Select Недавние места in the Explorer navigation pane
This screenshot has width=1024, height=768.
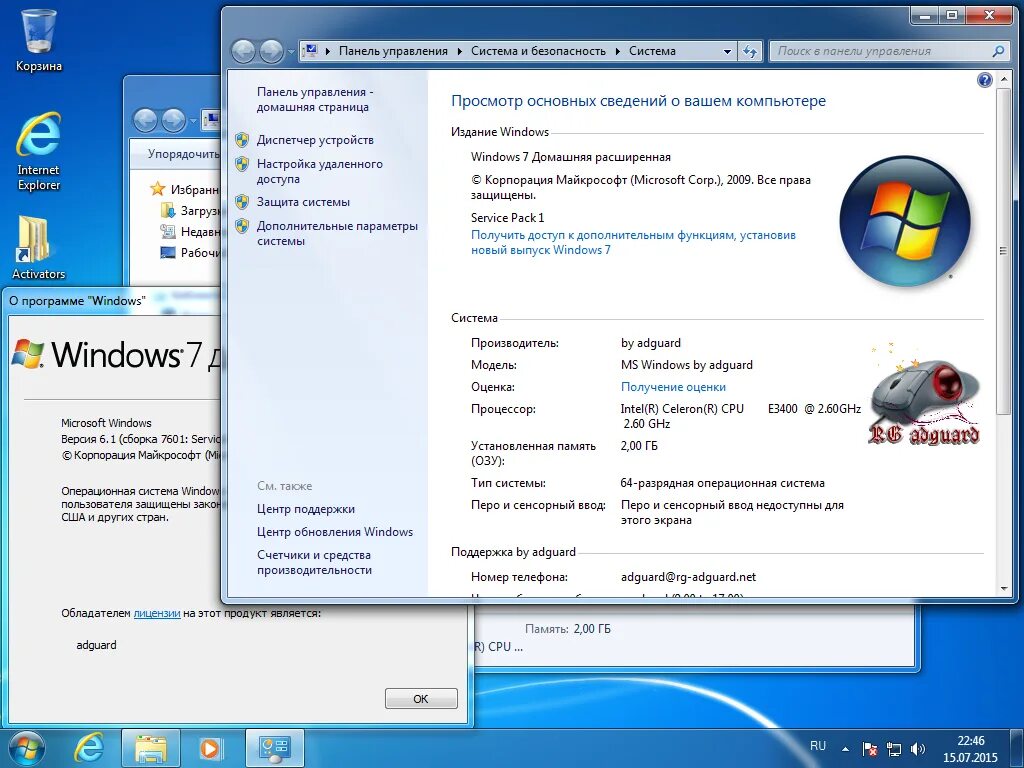click(x=191, y=231)
